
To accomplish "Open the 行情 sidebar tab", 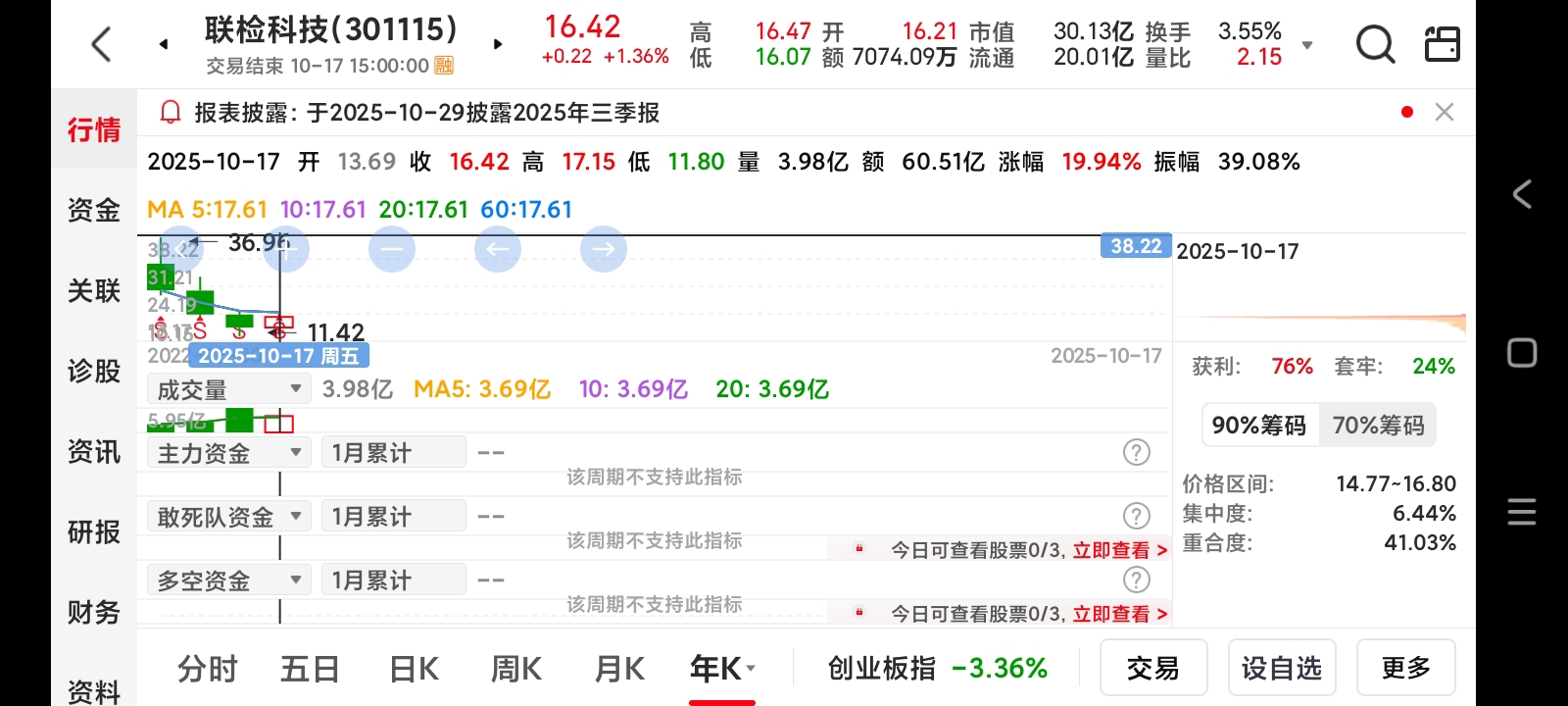I will (x=94, y=129).
